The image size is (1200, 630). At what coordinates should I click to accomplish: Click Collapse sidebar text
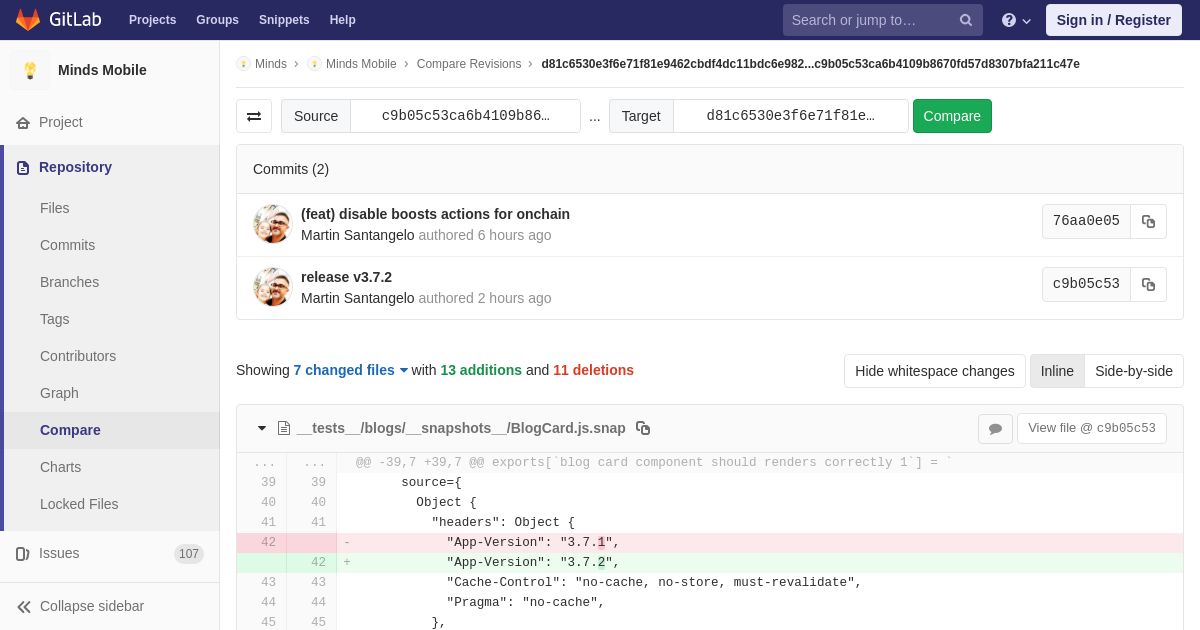click(92, 606)
